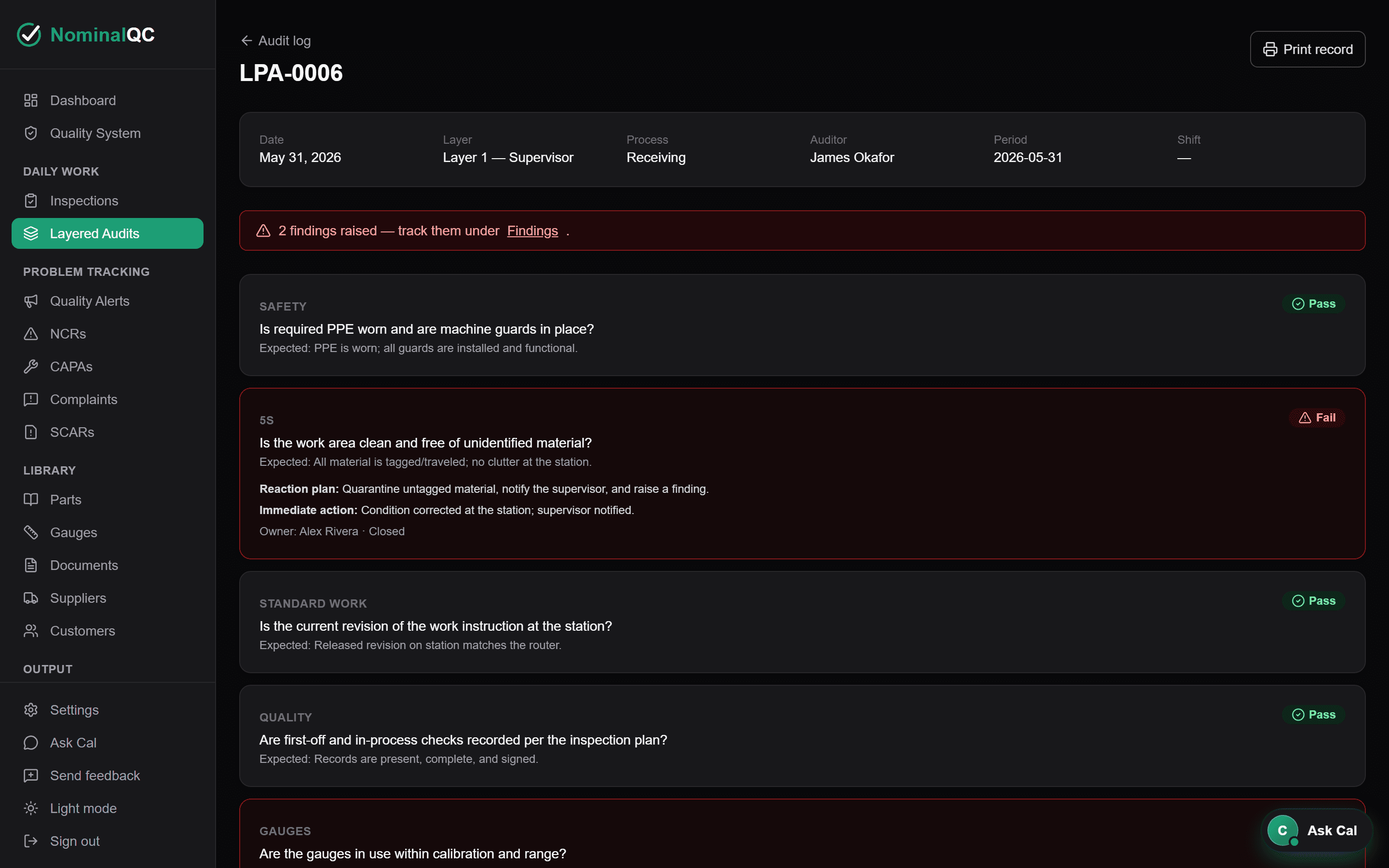
Task: Click the Quality System shield icon
Action: tap(31, 133)
